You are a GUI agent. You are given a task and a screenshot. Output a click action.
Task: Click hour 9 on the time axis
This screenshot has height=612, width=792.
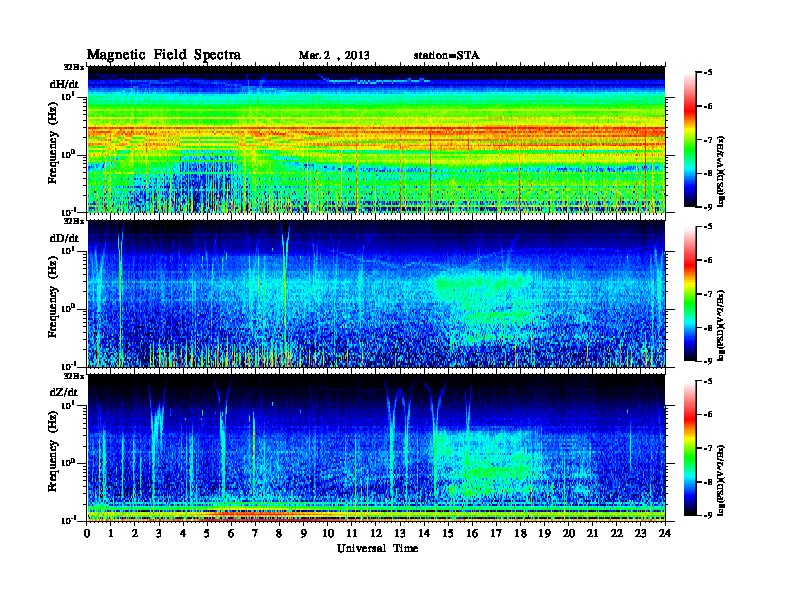pos(304,534)
